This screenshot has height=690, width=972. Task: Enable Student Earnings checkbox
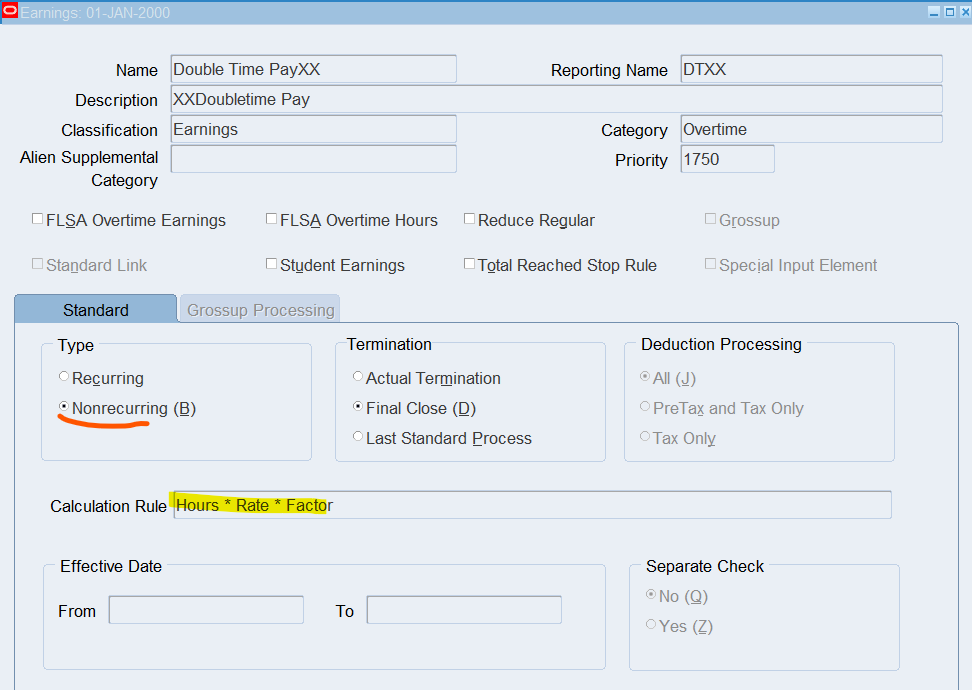click(271, 264)
